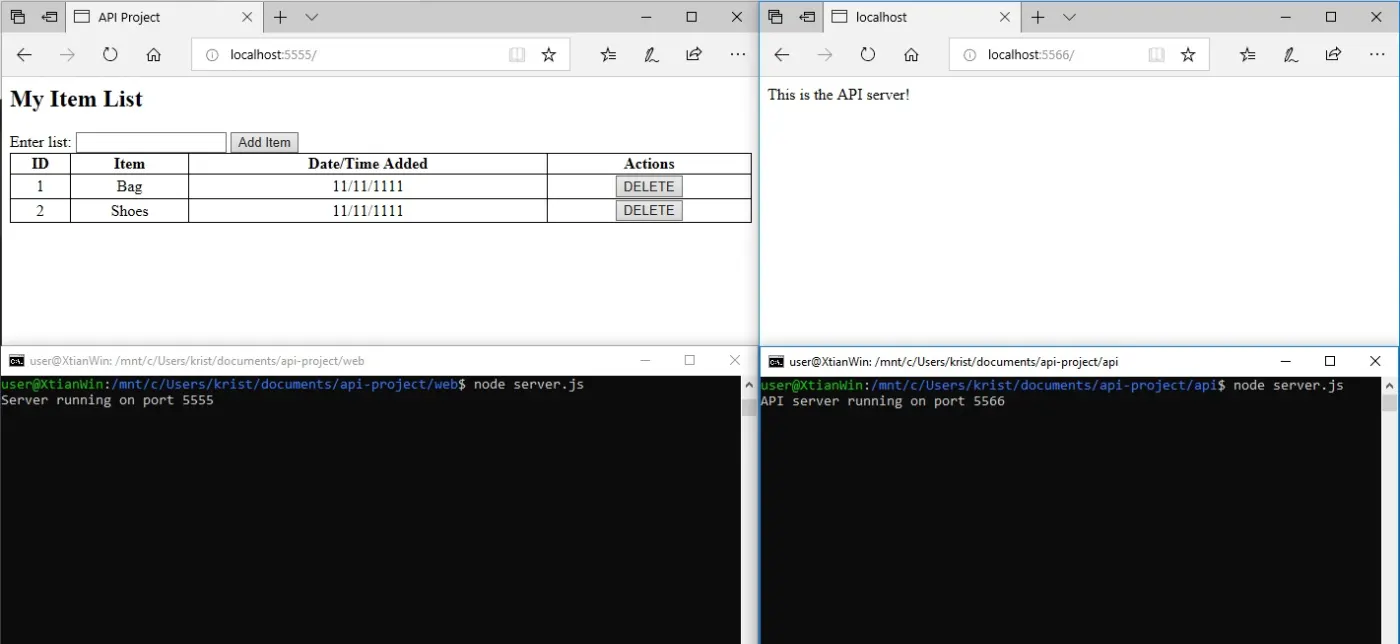Open Settings and more in API Project browser
The width and height of the screenshot is (1400, 644).
(738, 55)
